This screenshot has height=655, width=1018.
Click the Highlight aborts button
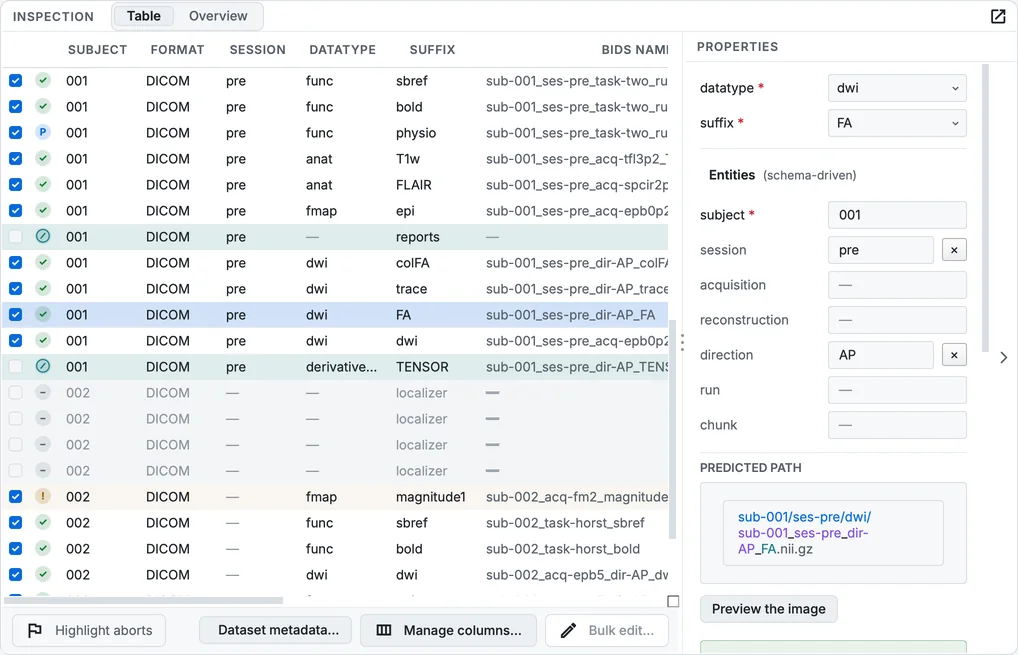coord(89,630)
